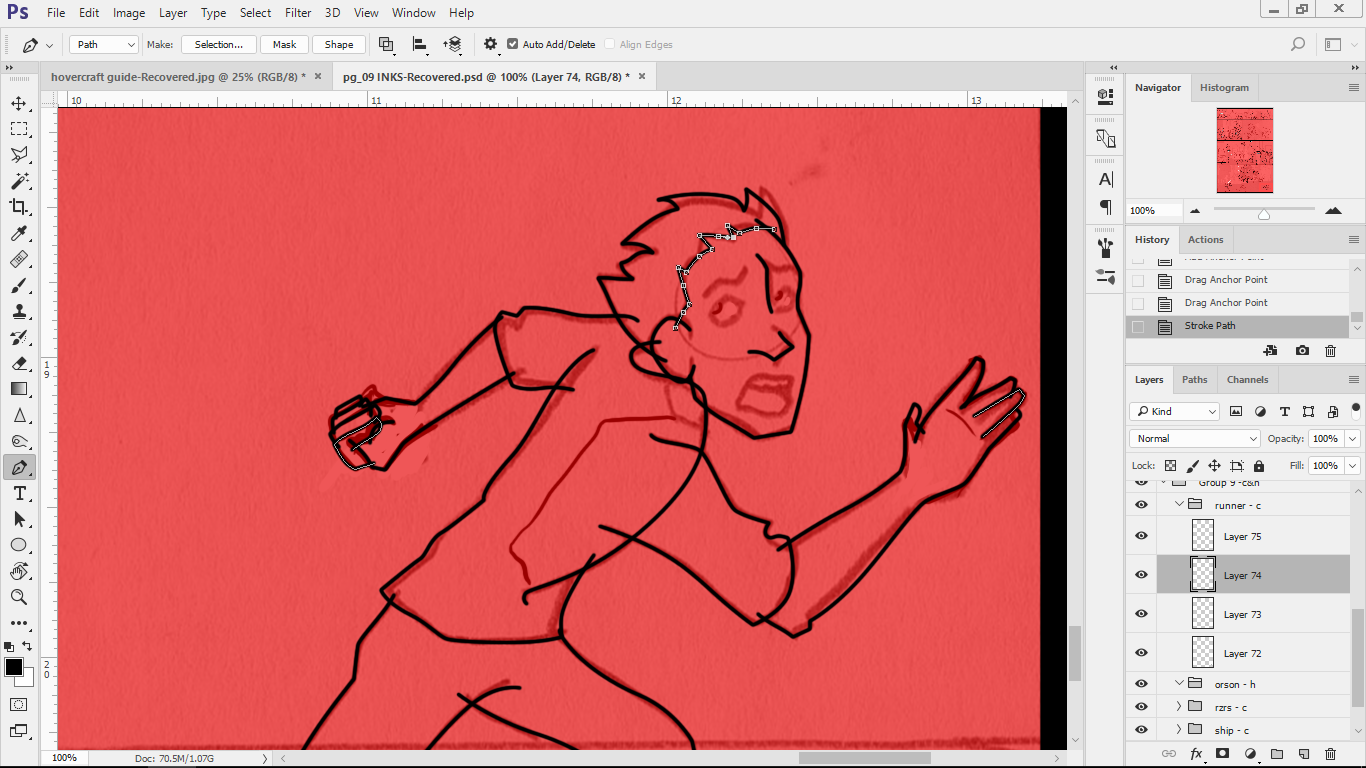Click the Selection... button
This screenshot has width=1366, height=768.
pos(219,44)
